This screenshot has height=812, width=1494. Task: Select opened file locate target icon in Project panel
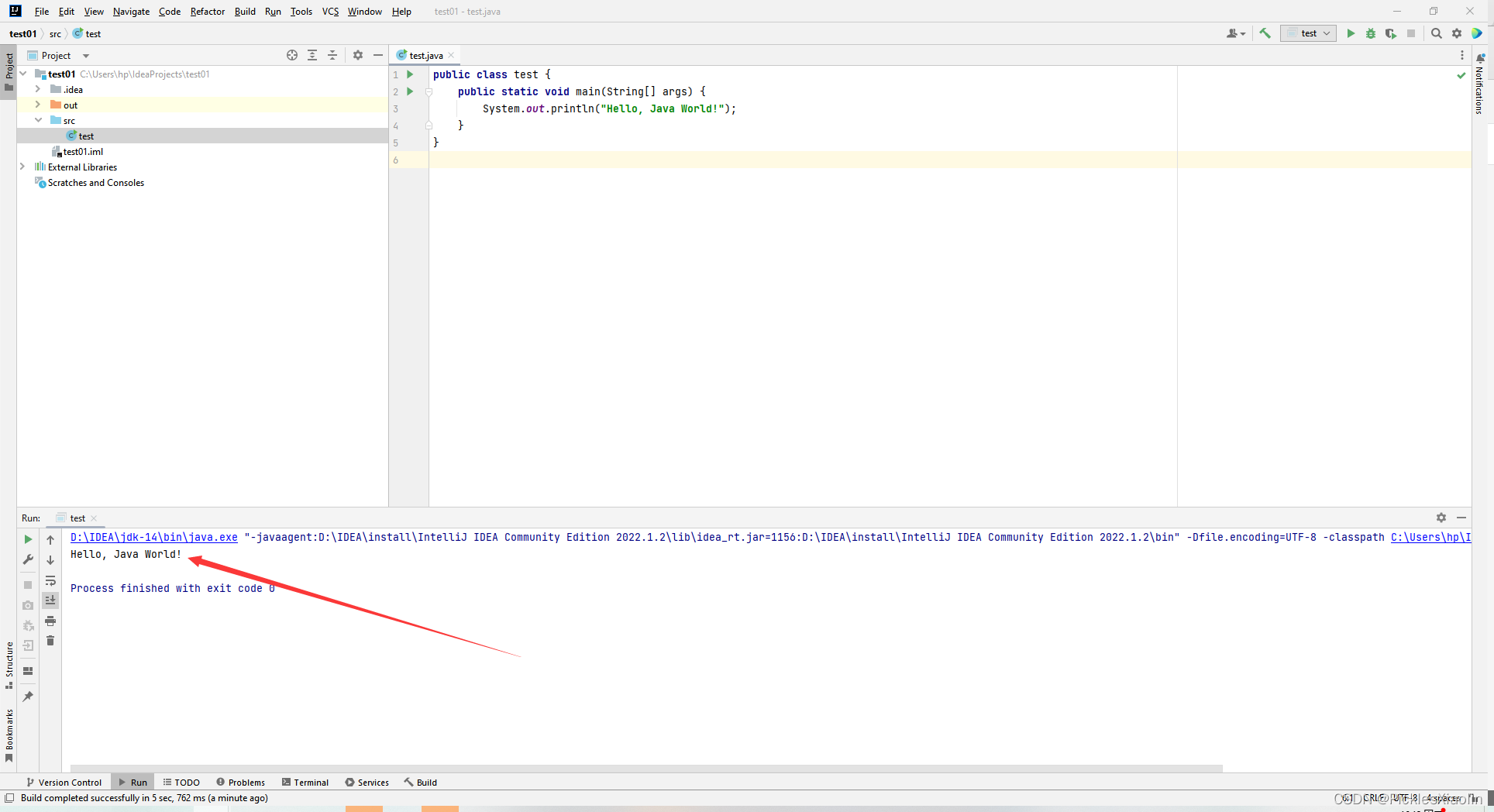(x=292, y=55)
